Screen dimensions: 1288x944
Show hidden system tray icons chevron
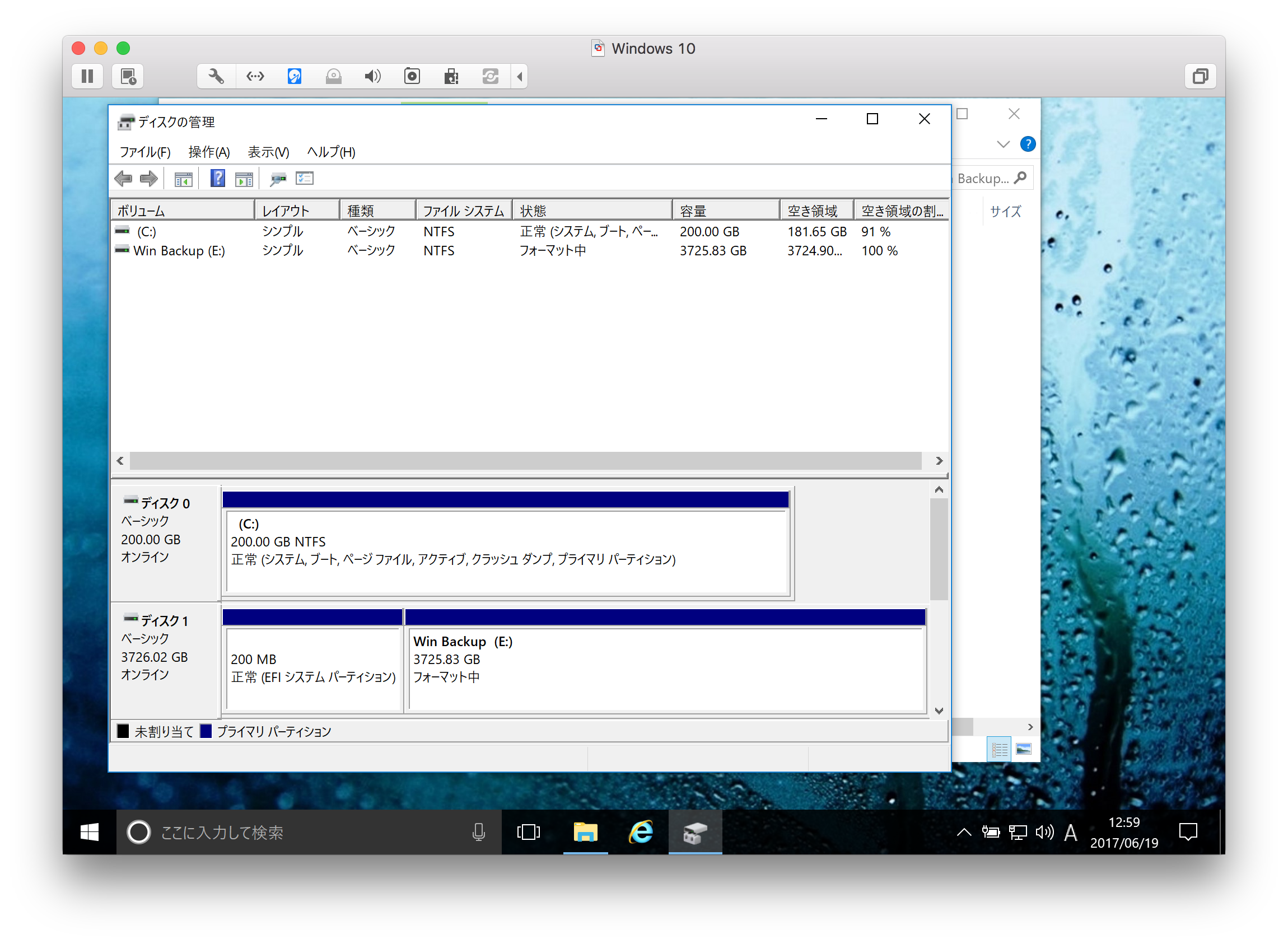point(964,833)
